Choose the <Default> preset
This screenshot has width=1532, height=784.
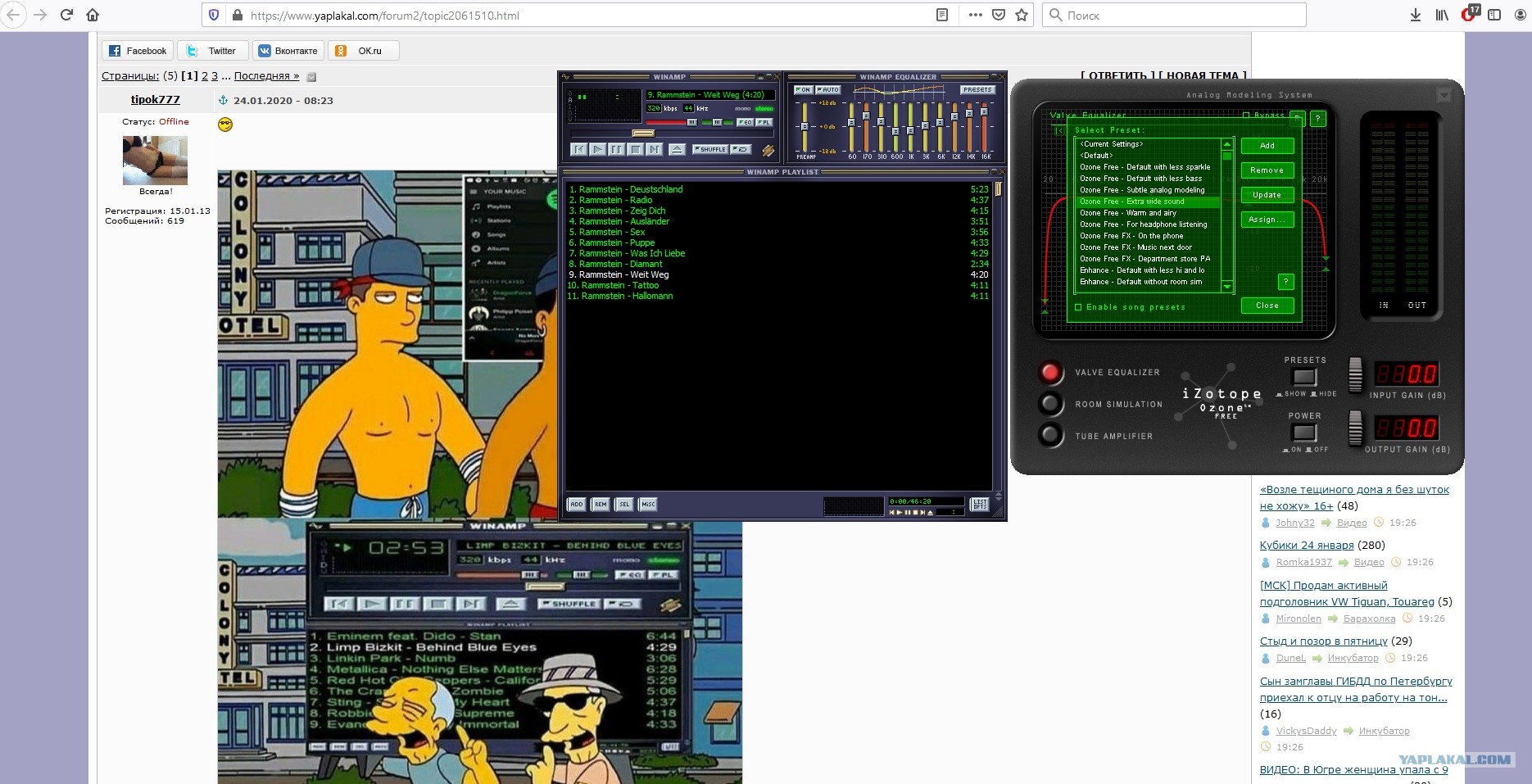tap(1148, 156)
